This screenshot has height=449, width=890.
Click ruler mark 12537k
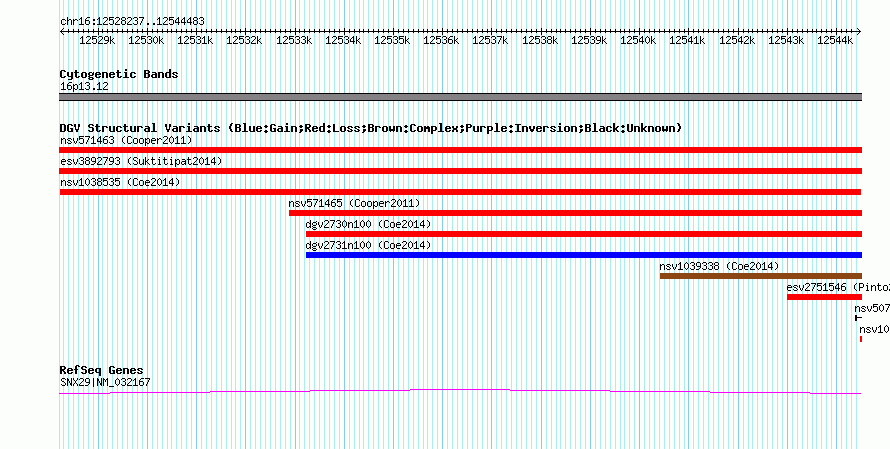491,41
